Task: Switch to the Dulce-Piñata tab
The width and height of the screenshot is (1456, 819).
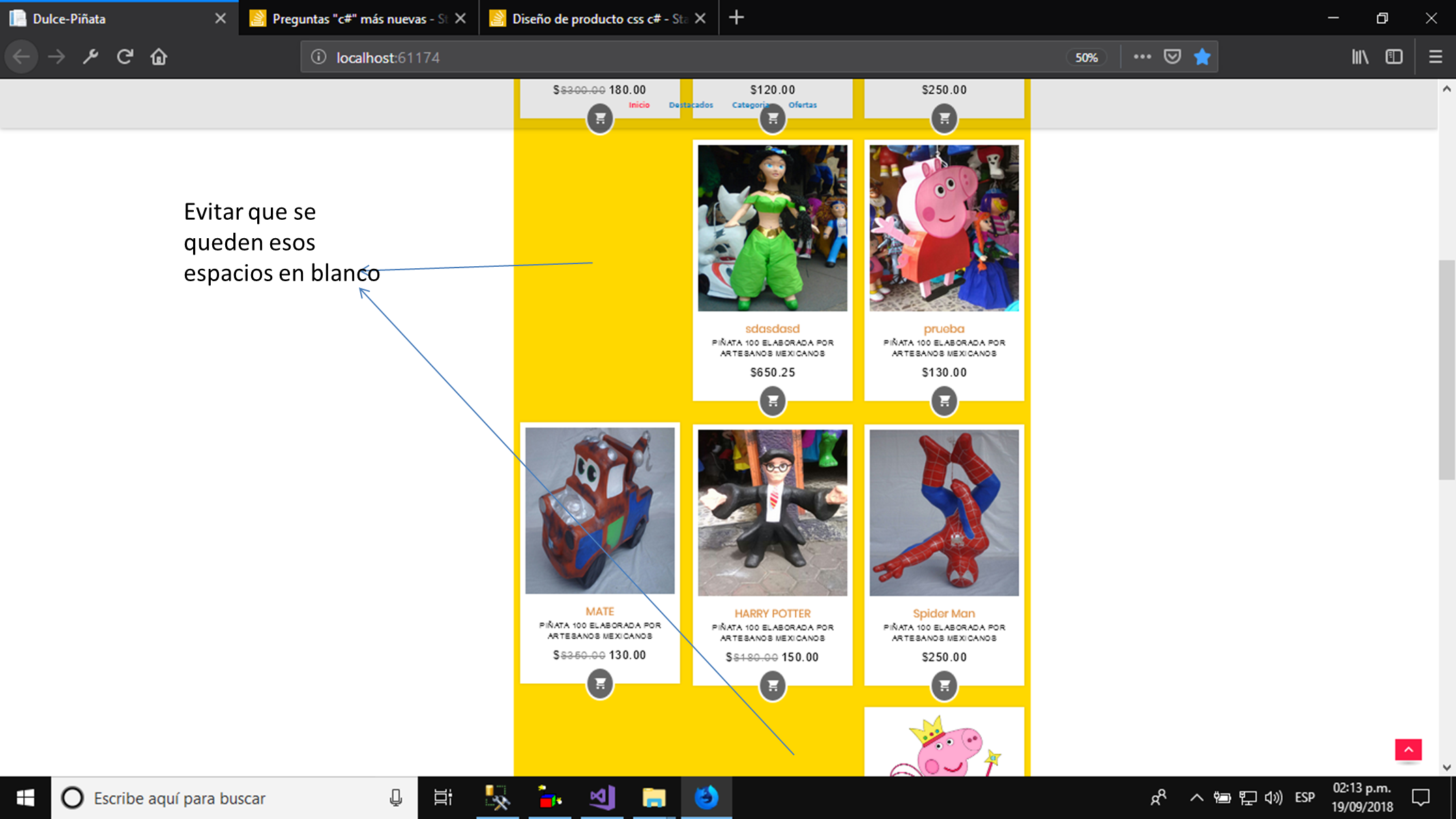Action: [119, 18]
